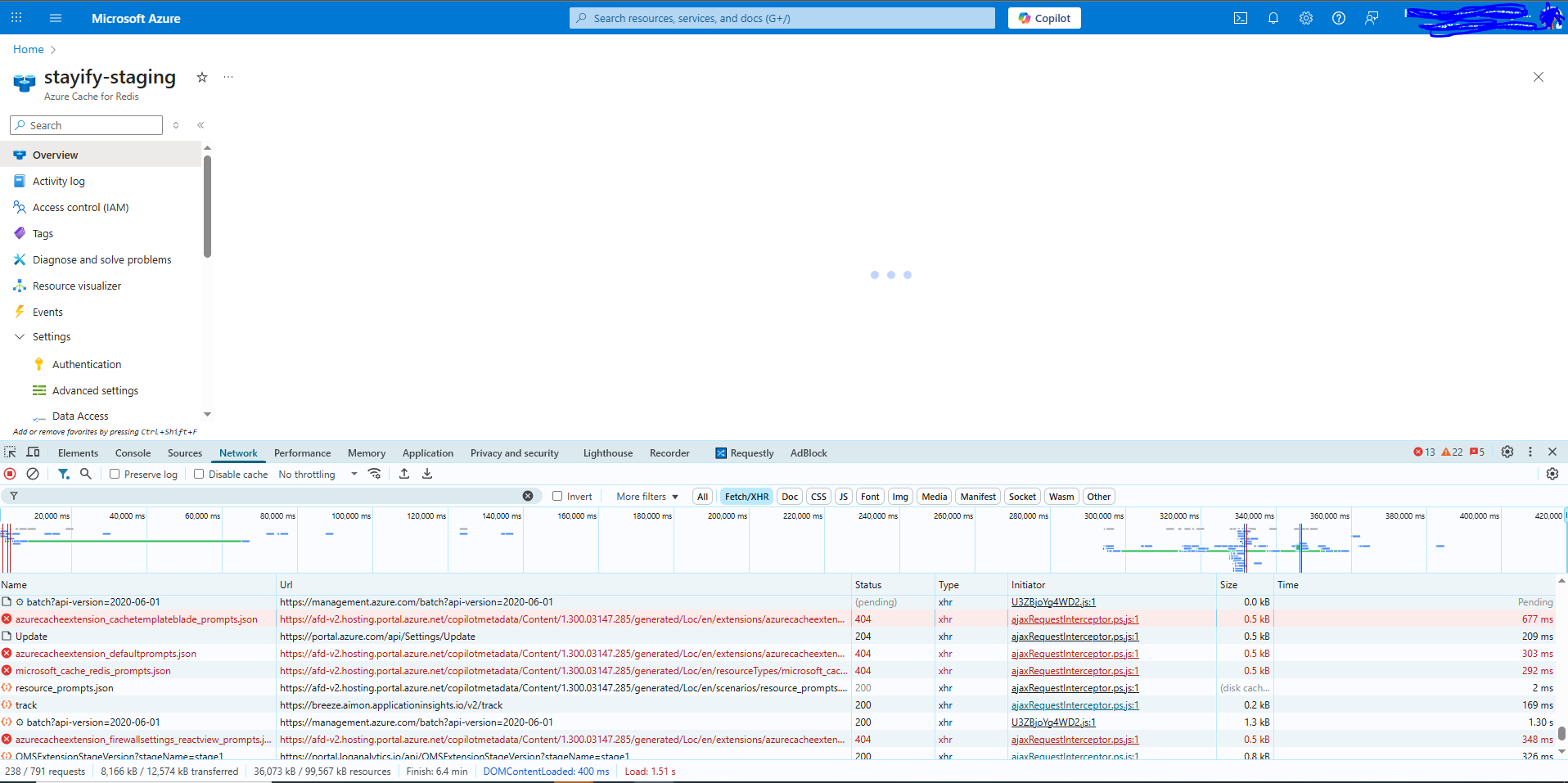Screen dimensions: 1568x783
Task: Open the 5 issues indicator
Action: click(x=1477, y=452)
